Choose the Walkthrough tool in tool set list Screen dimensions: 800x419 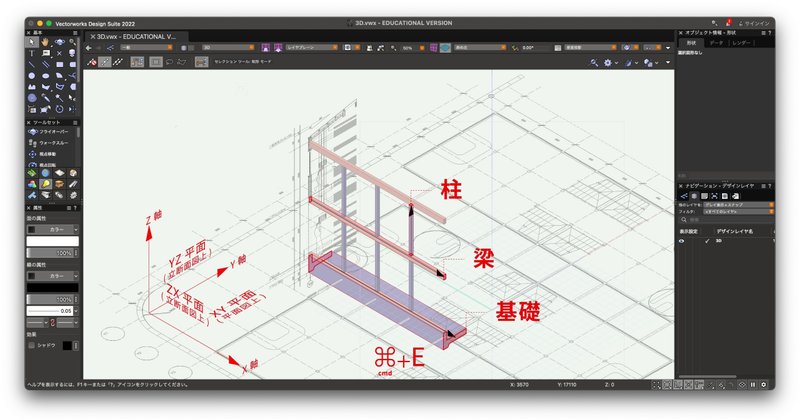pyautogui.click(x=50, y=143)
